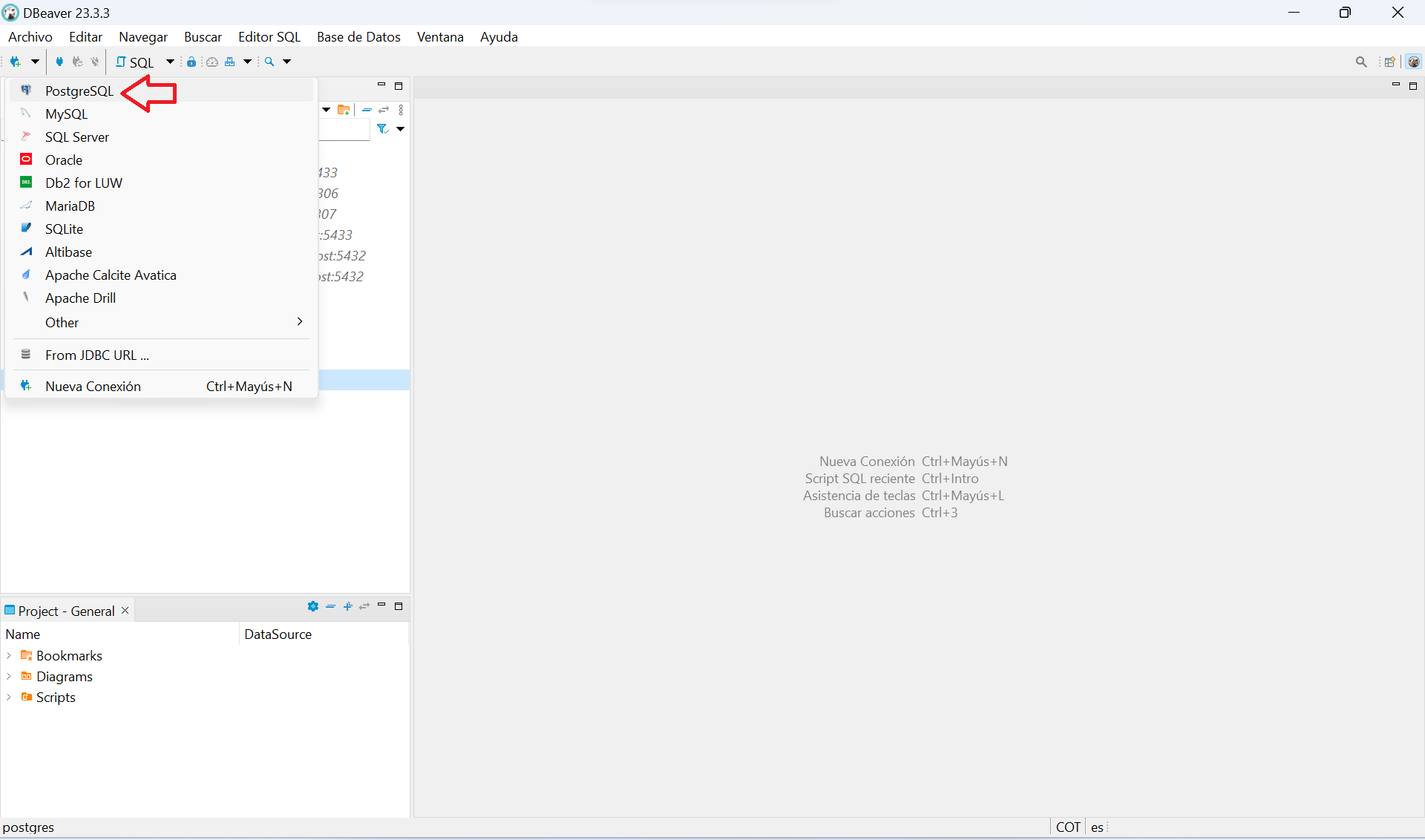This screenshot has height=840, width=1425.
Task: Open the Navegar menu
Action: click(143, 36)
